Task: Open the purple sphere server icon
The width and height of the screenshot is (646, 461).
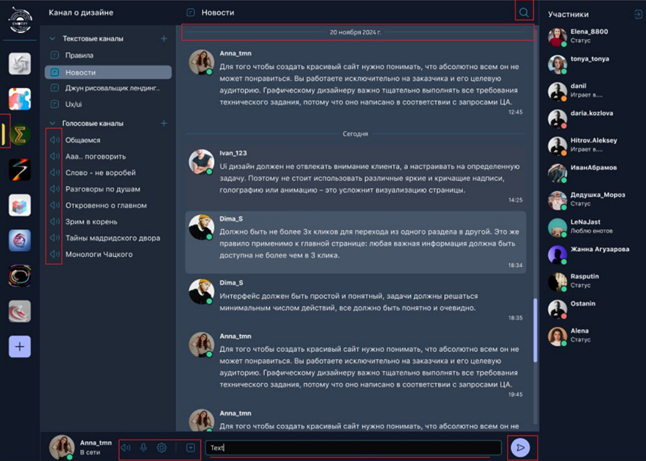Action: (x=20, y=240)
